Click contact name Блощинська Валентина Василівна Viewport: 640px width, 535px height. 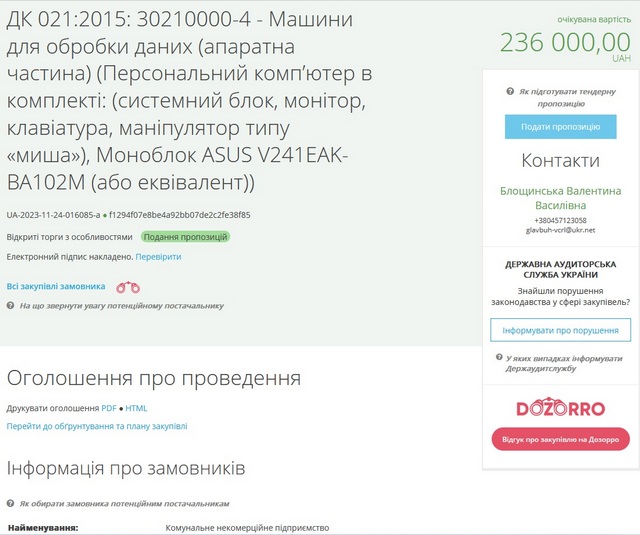point(560,198)
